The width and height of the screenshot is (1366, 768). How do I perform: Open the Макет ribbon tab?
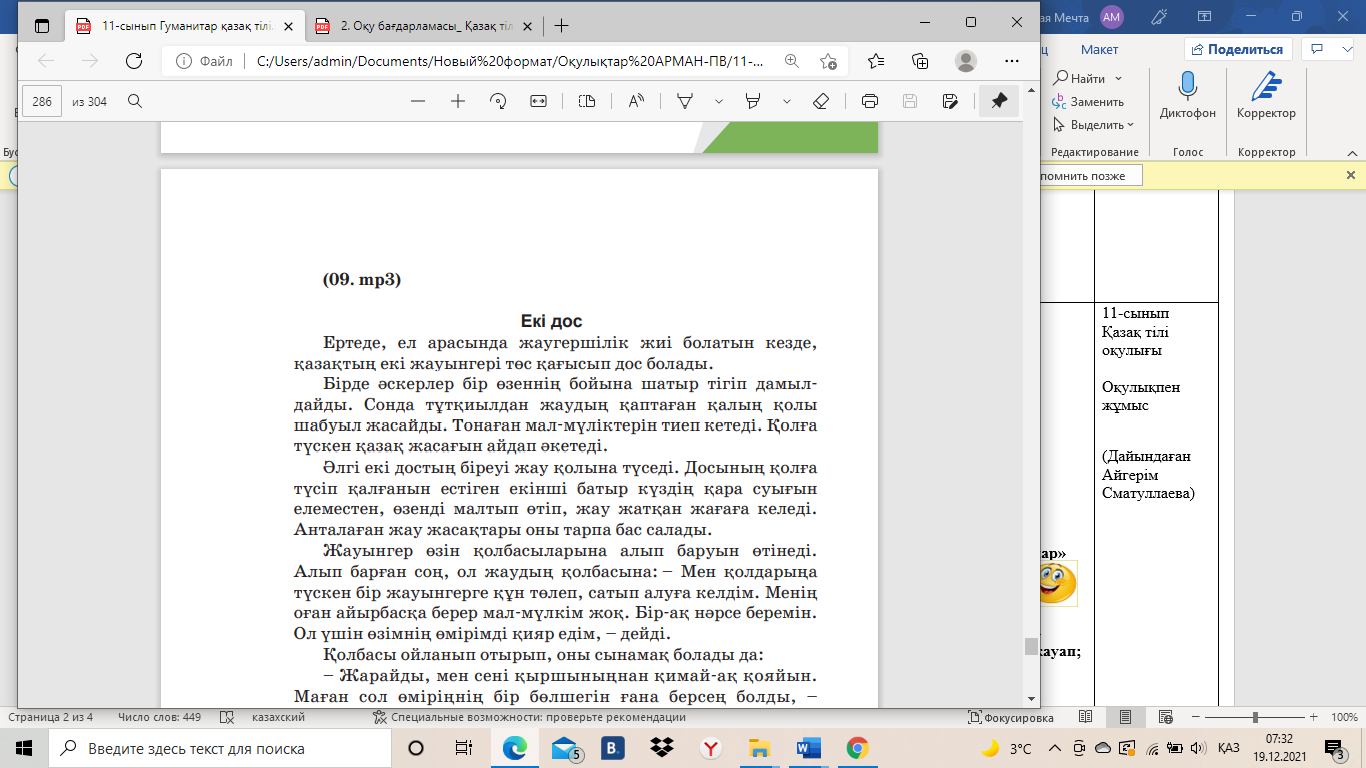(x=1099, y=50)
